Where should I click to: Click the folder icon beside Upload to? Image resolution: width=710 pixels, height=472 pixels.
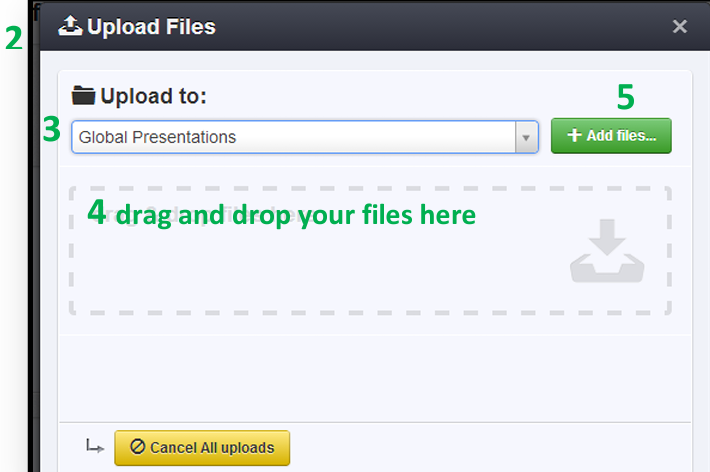click(x=83, y=95)
